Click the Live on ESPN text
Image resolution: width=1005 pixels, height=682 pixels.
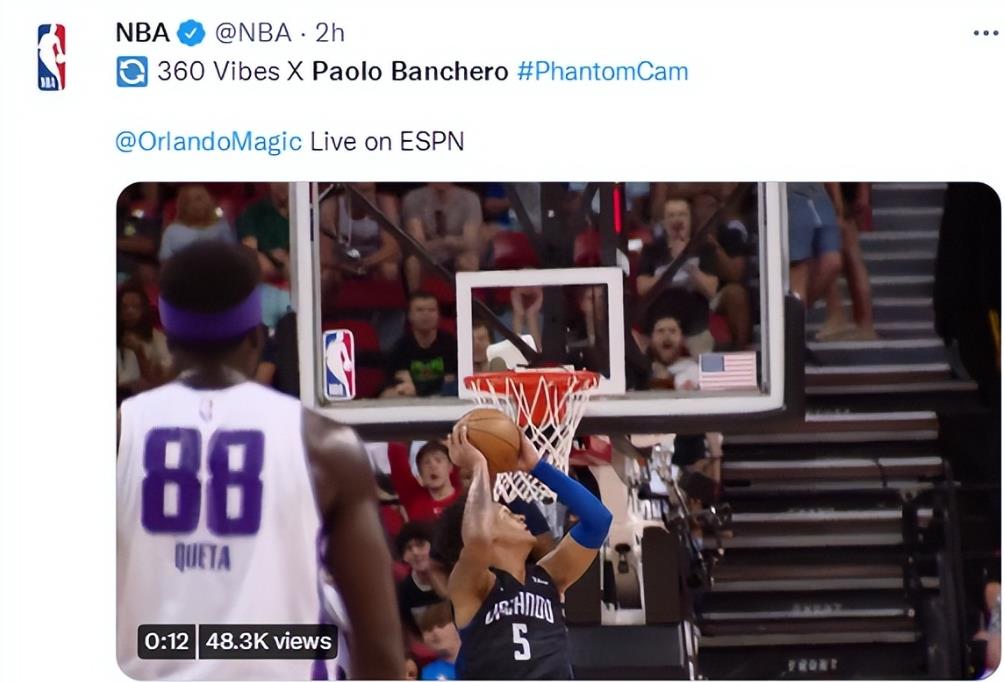pyautogui.click(x=387, y=142)
